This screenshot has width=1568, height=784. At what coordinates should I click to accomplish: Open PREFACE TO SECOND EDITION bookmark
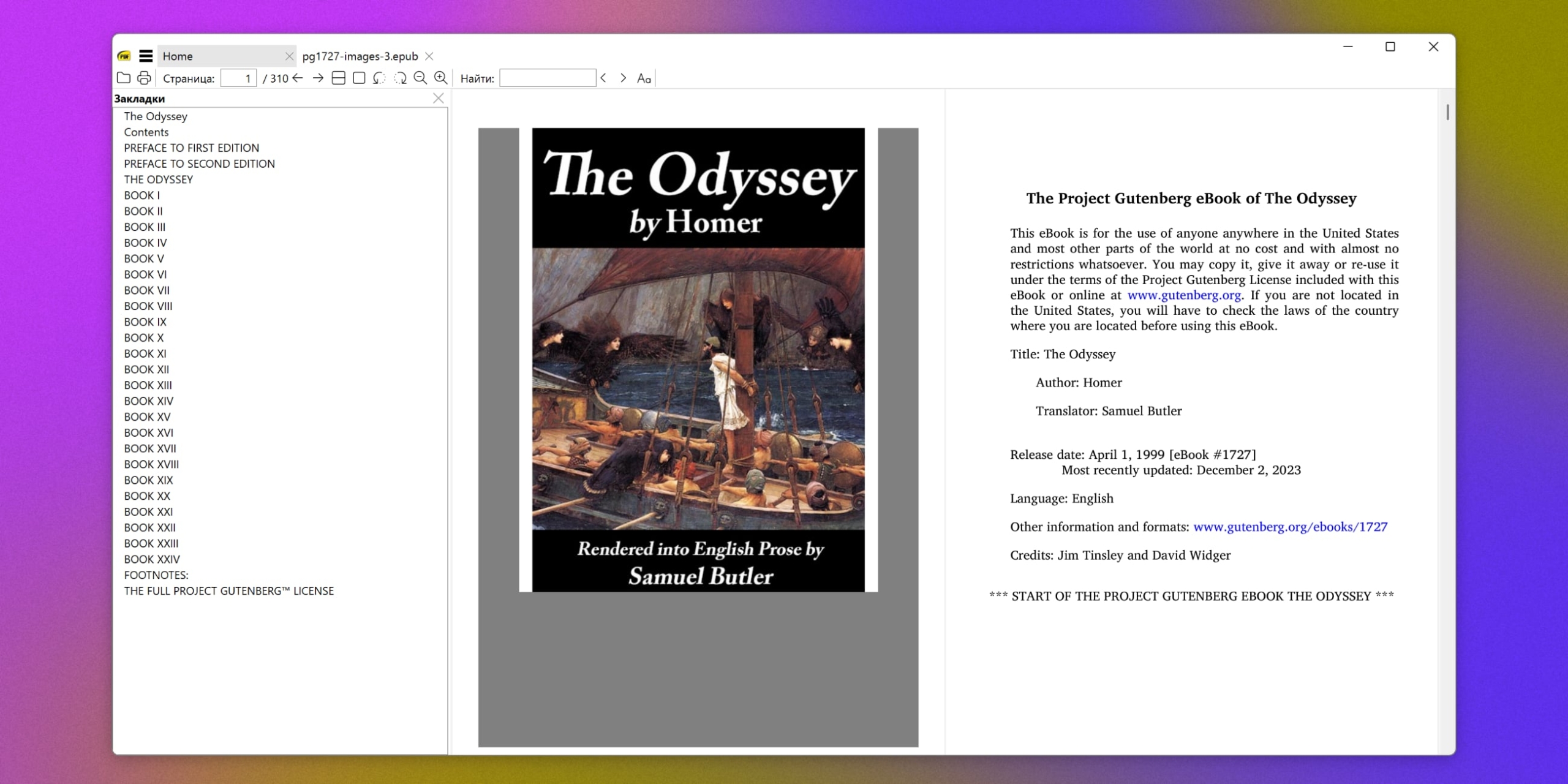click(200, 164)
